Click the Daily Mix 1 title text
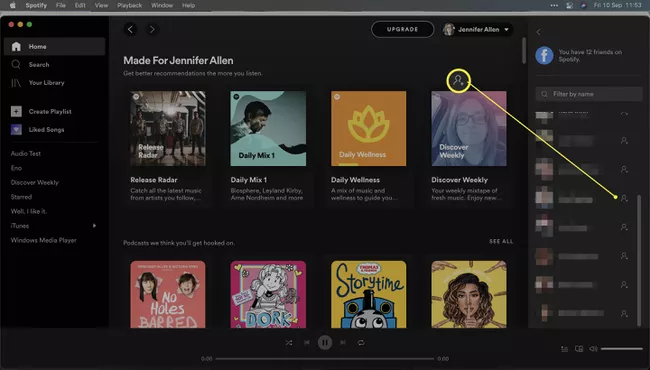Screen dimensions: 650x370 249,180
